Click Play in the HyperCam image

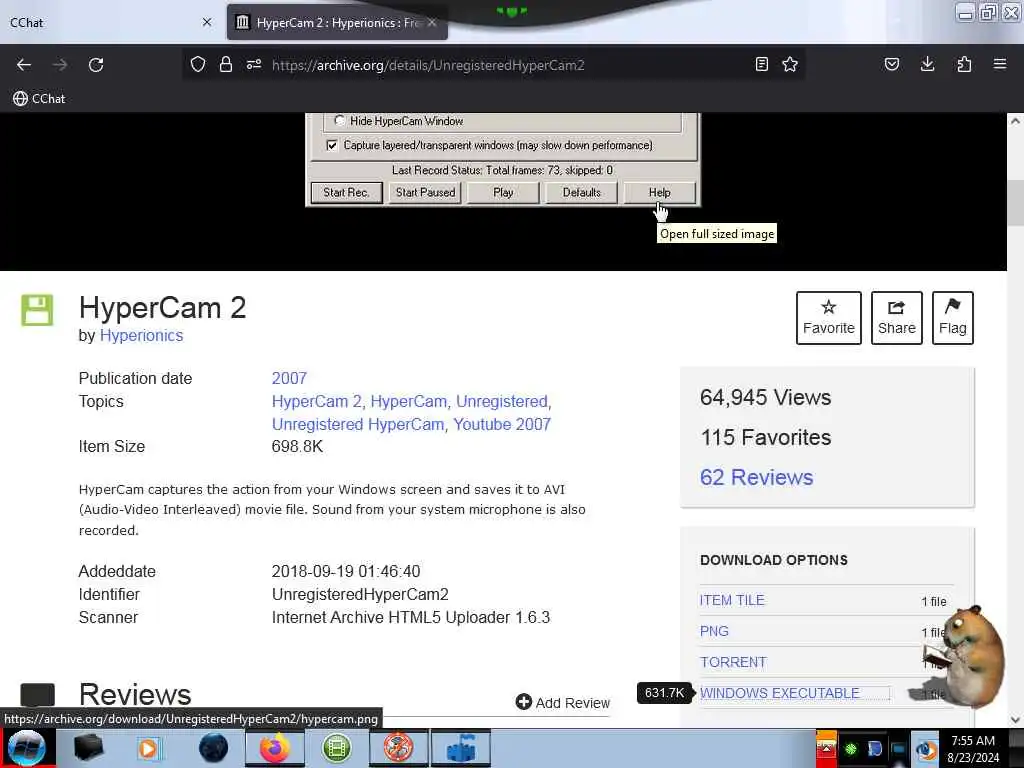503,193
